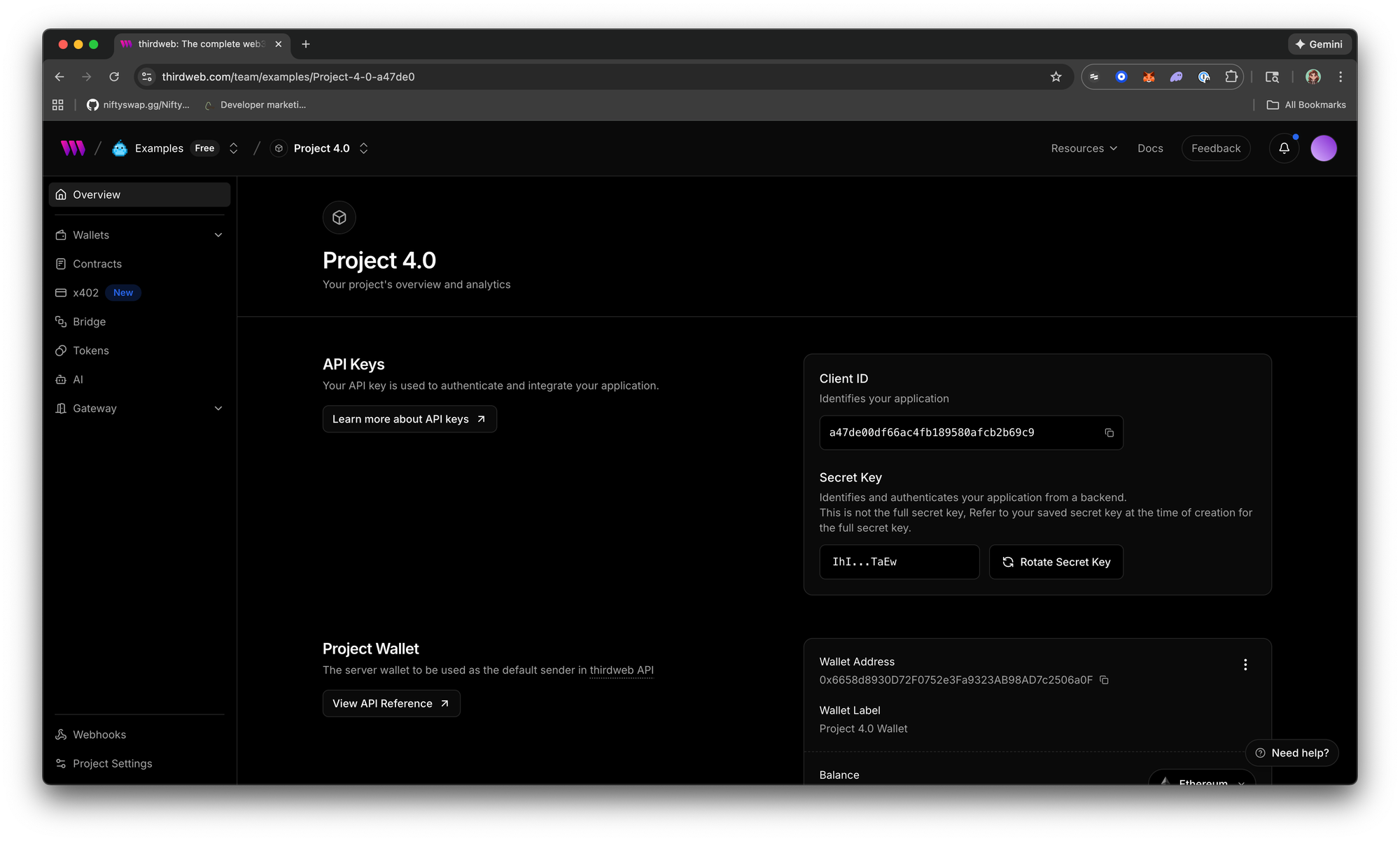Screen dimensions: 1400x841
Task: Open Learn more about API keys
Action: tap(409, 419)
